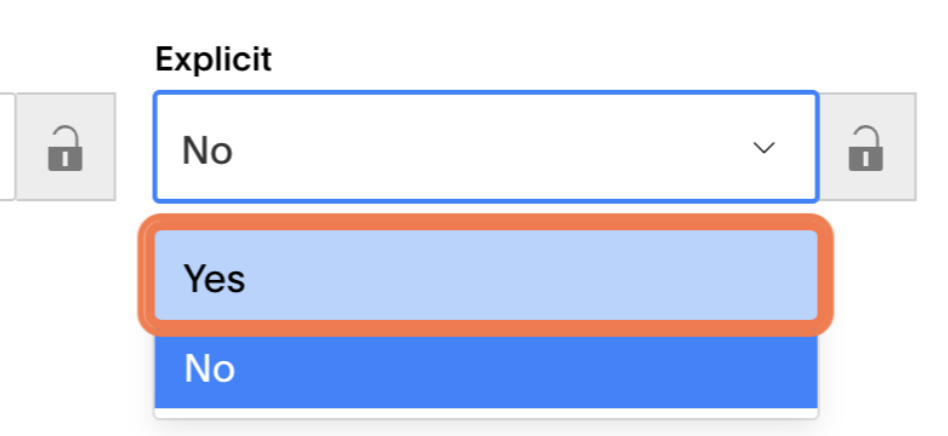Click the down arrow in the Explicit select
The image size is (948, 436).
click(764, 148)
